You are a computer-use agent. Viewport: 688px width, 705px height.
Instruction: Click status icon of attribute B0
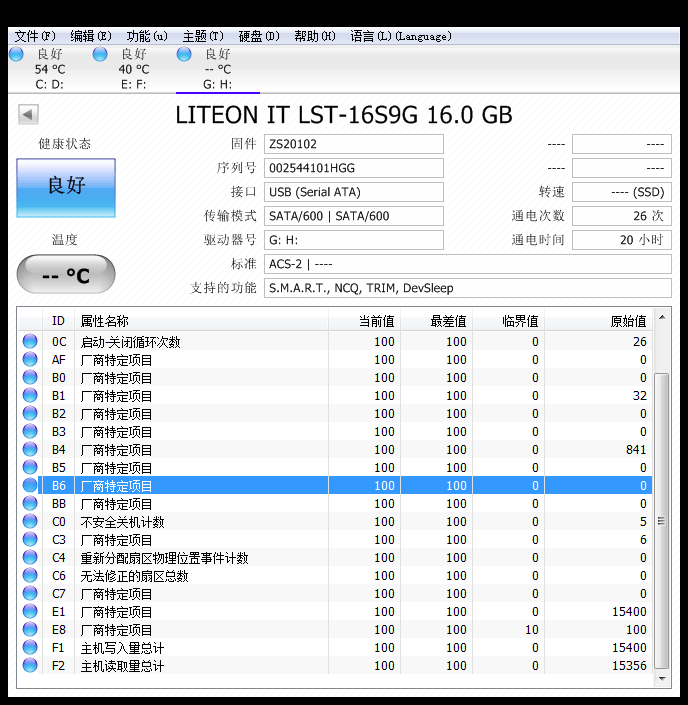point(30,377)
